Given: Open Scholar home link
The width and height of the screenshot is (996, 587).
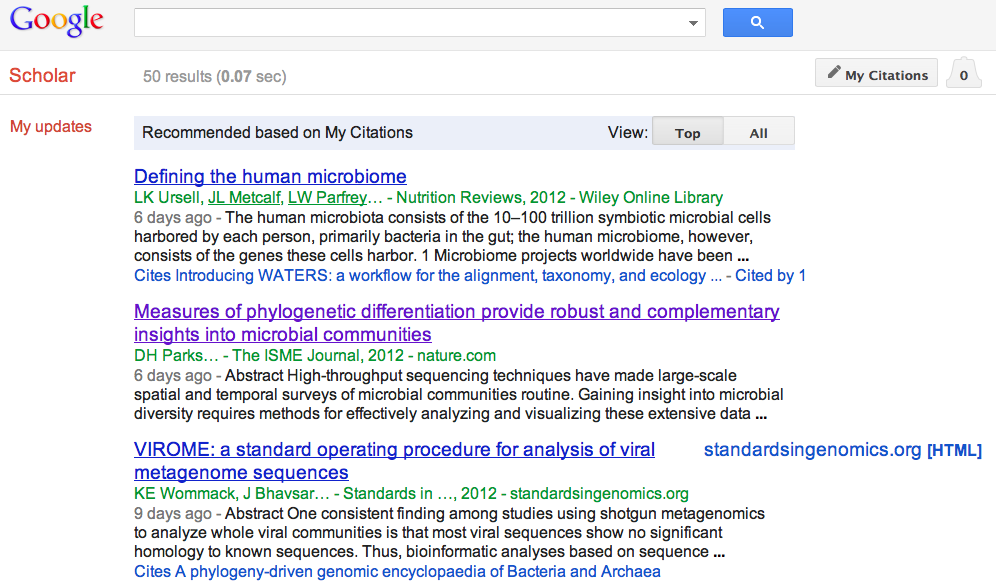Looking at the screenshot, I should tap(43, 76).
